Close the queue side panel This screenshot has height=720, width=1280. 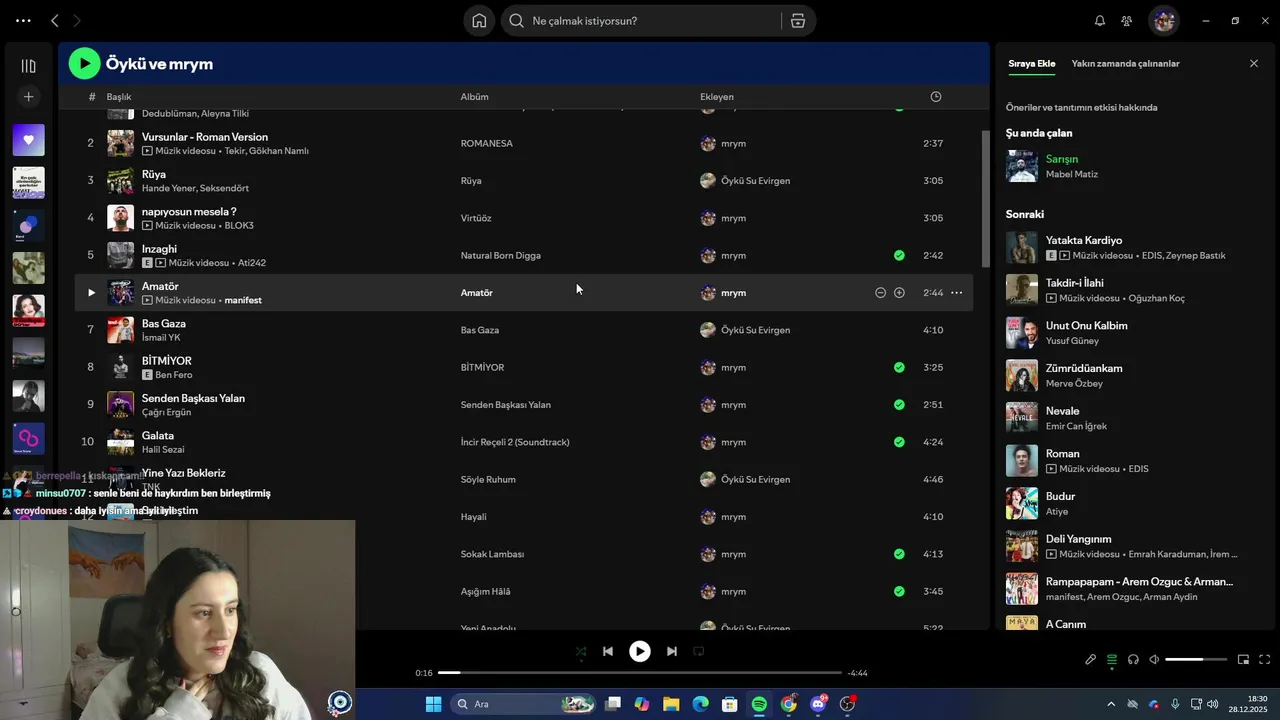[x=1254, y=63]
